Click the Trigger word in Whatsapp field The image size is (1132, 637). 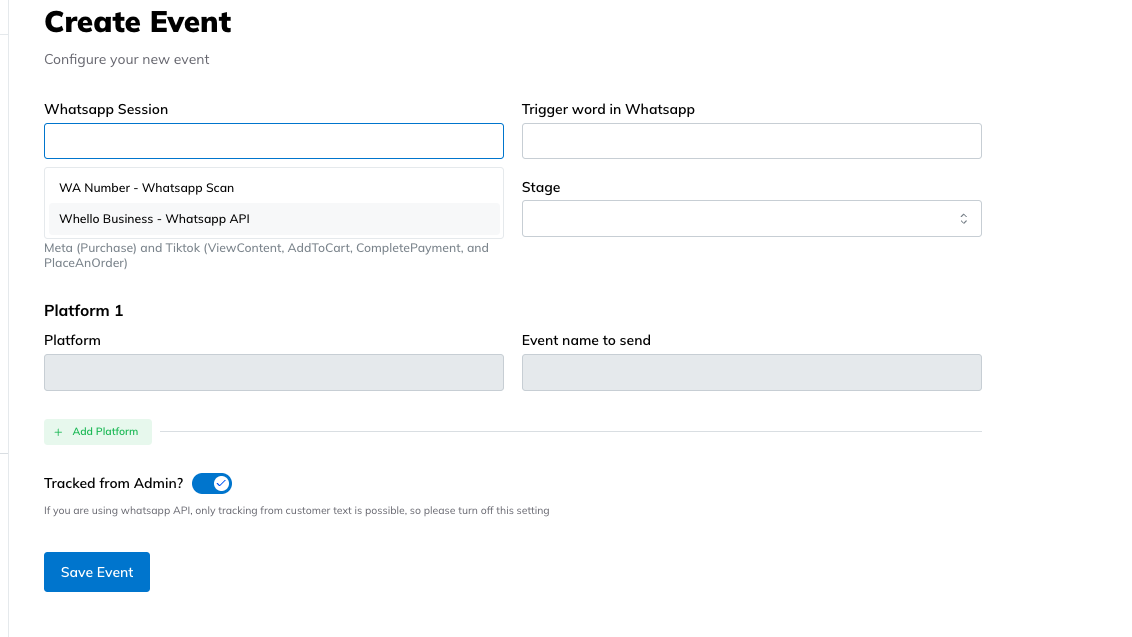751,141
